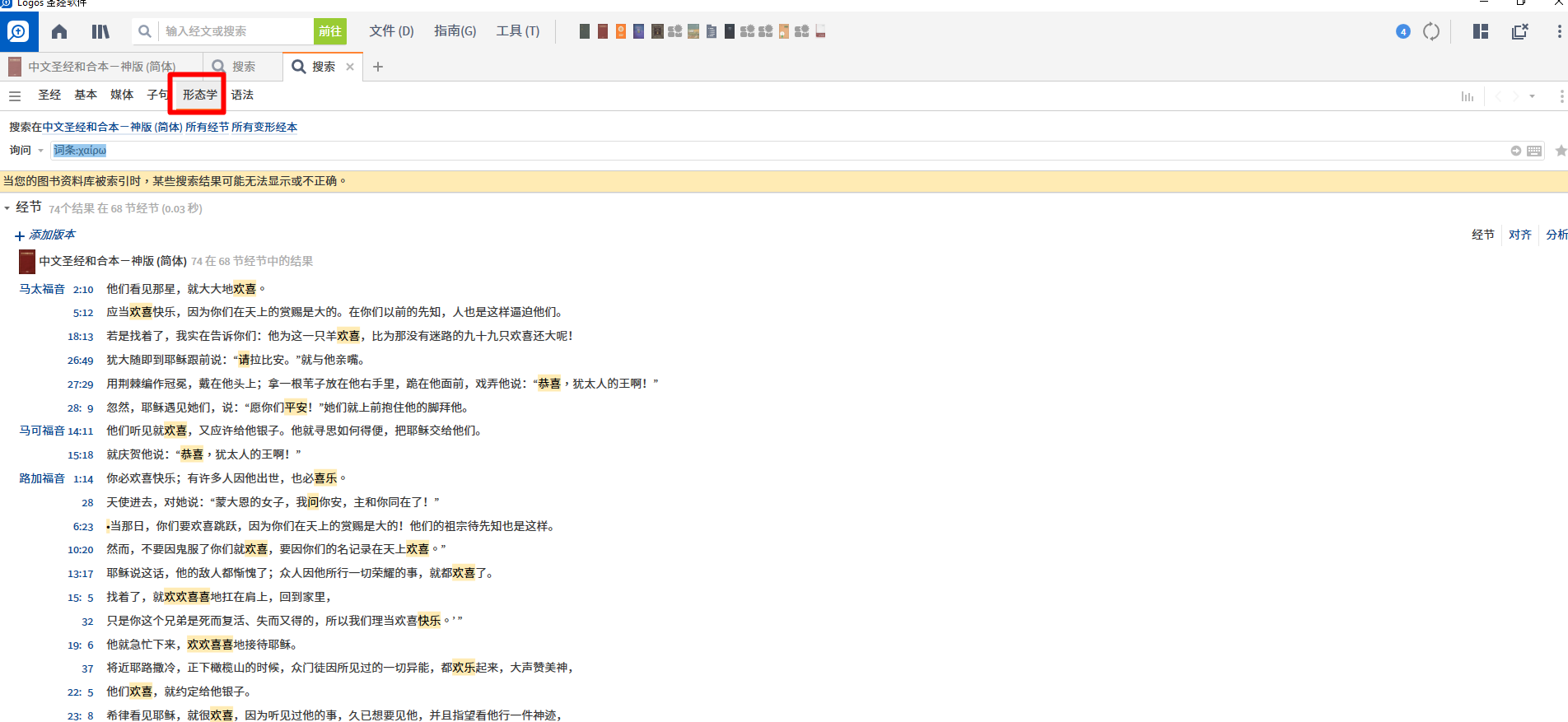
Task: Open the search panel three-dot menu
Action: (1561, 96)
